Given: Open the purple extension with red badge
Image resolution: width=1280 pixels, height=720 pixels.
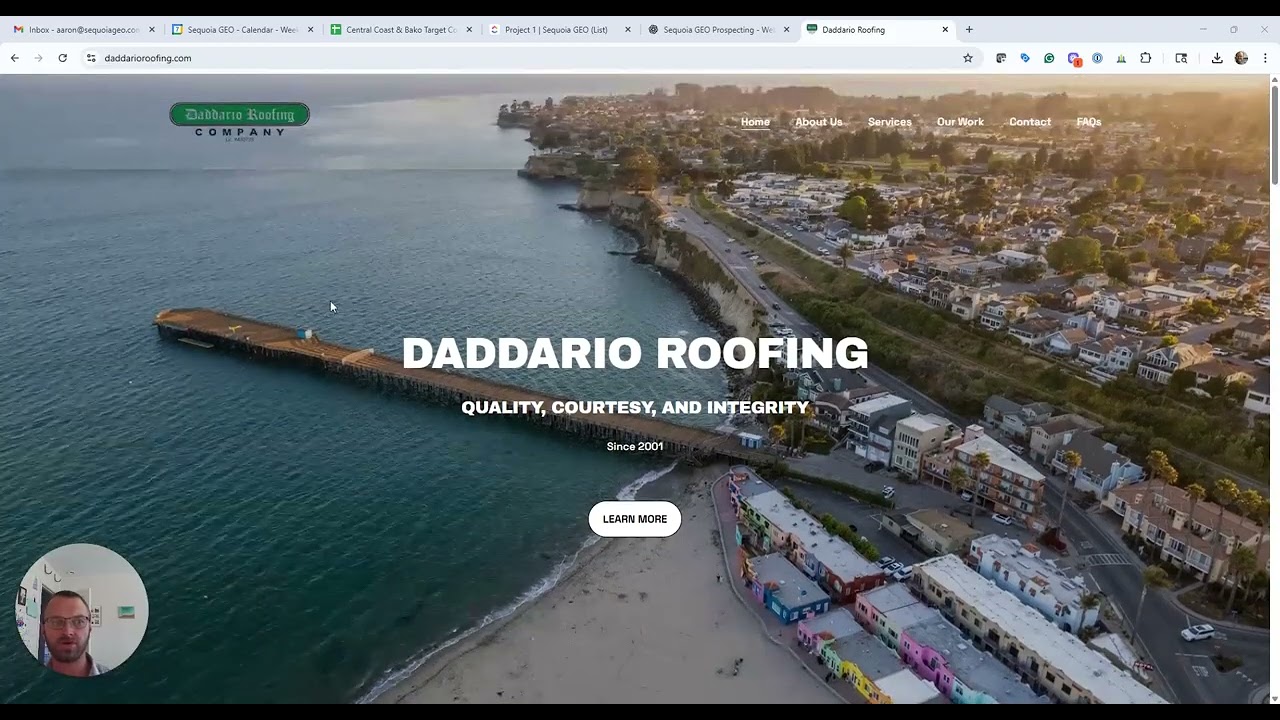Looking at the screenshot, I should click(x=1074, y=59).
